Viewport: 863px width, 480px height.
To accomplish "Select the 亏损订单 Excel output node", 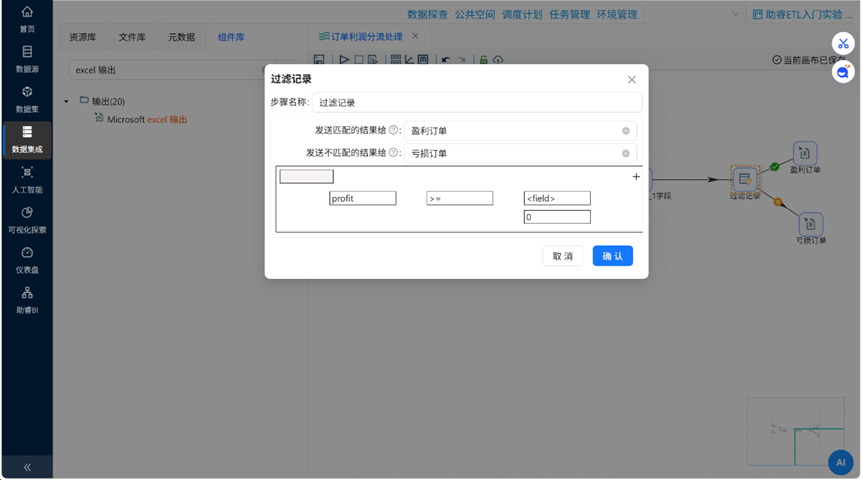I will point(810,224).
